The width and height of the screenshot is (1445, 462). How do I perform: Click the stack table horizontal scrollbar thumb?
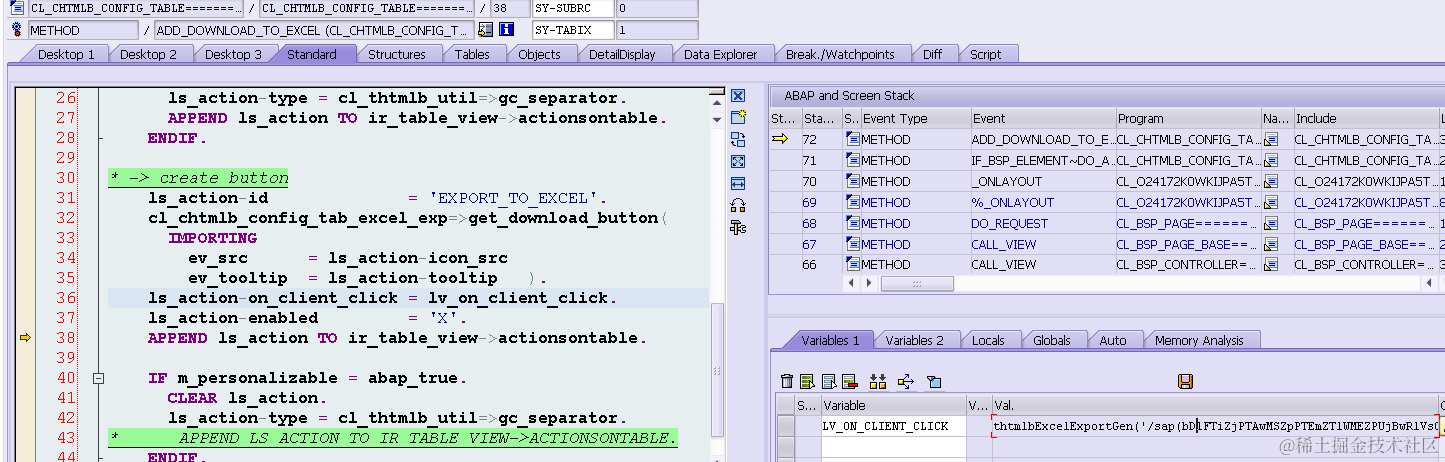pos(917,284)
